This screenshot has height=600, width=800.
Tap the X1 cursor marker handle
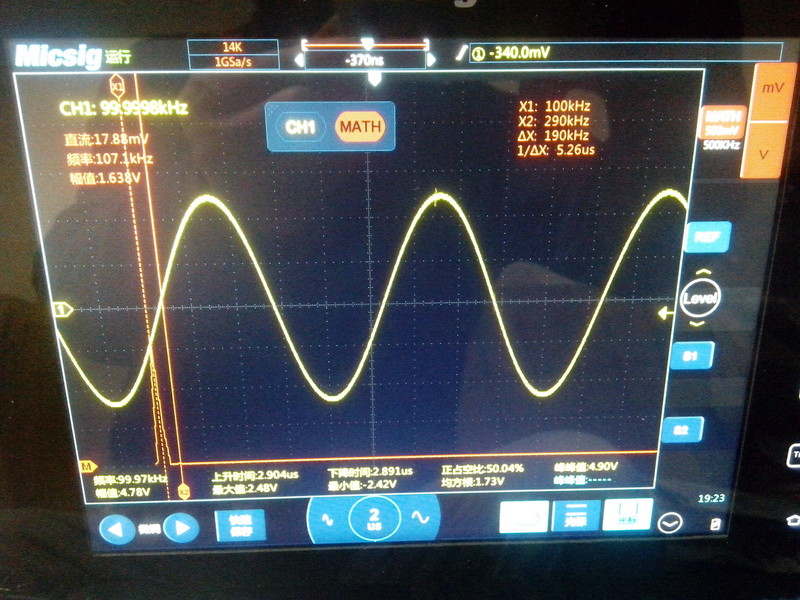click(x=117, y=88)
